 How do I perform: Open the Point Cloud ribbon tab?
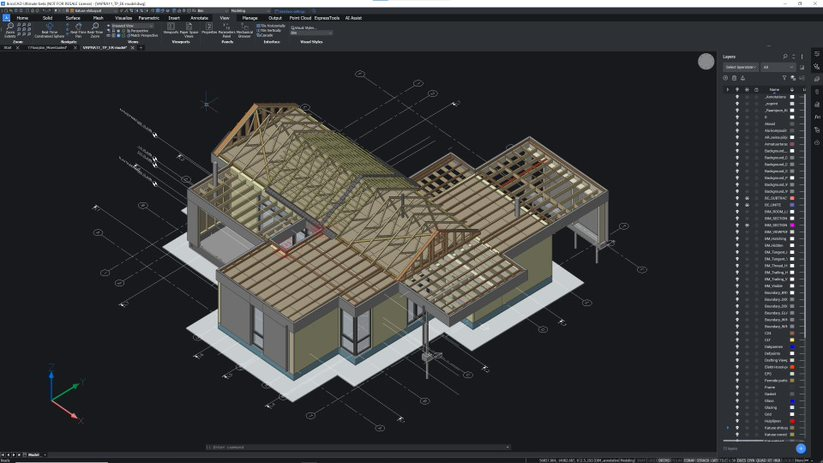300,18
